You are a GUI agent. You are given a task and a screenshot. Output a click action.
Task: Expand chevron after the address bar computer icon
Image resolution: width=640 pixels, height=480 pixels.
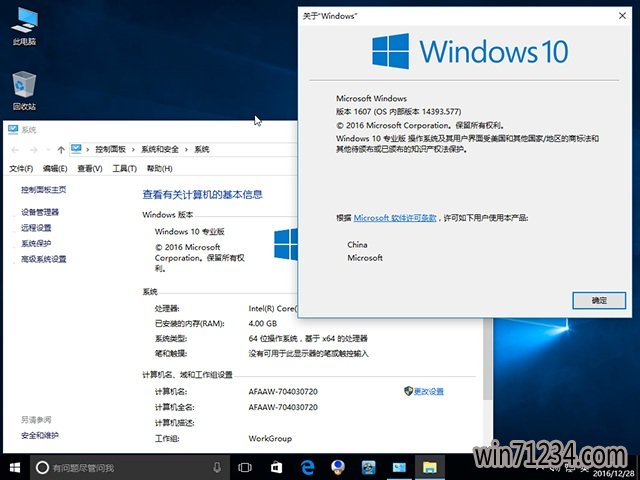[x=88, y=150]
